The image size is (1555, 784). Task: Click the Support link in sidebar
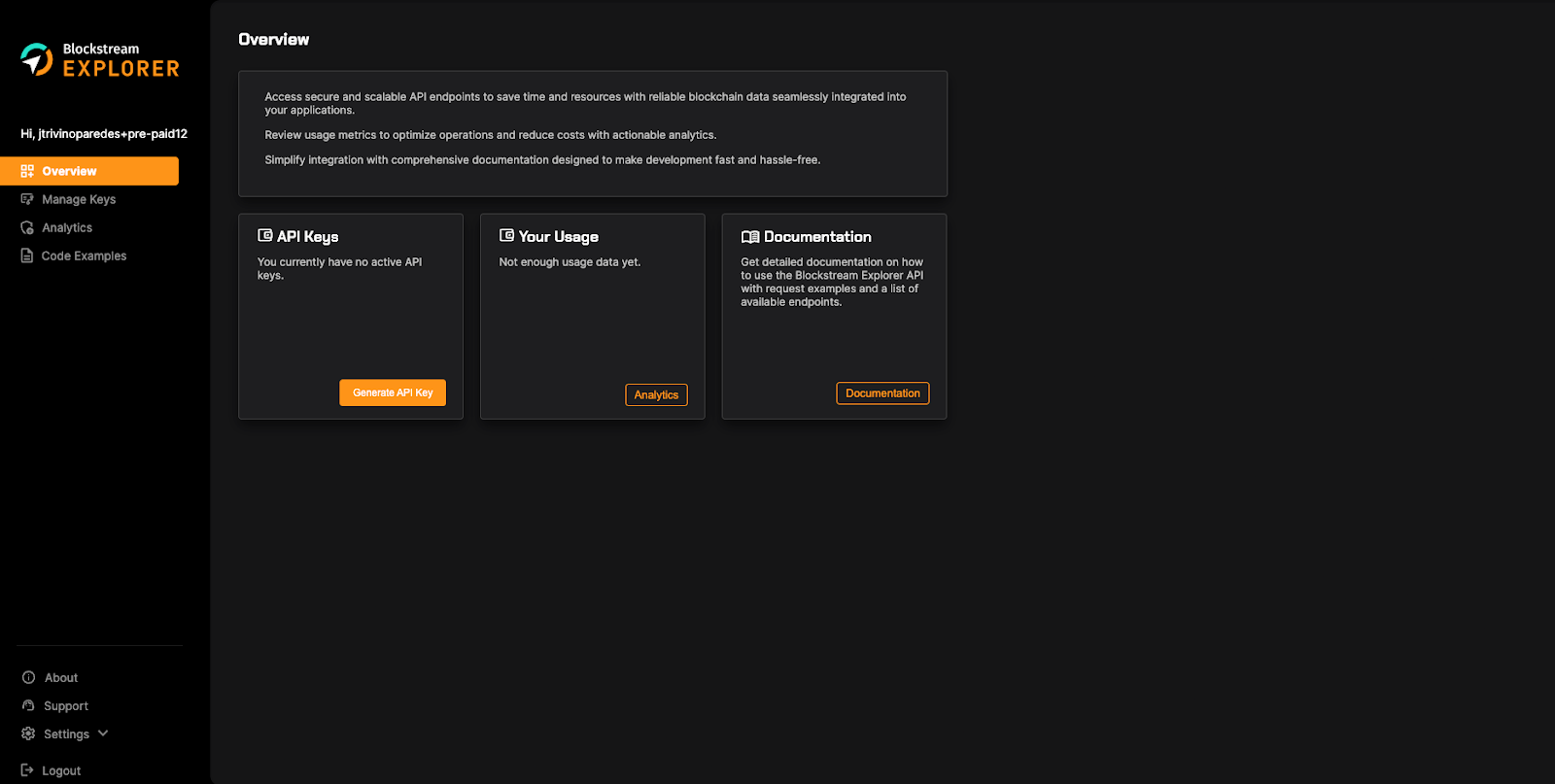(x=65, y=706)
